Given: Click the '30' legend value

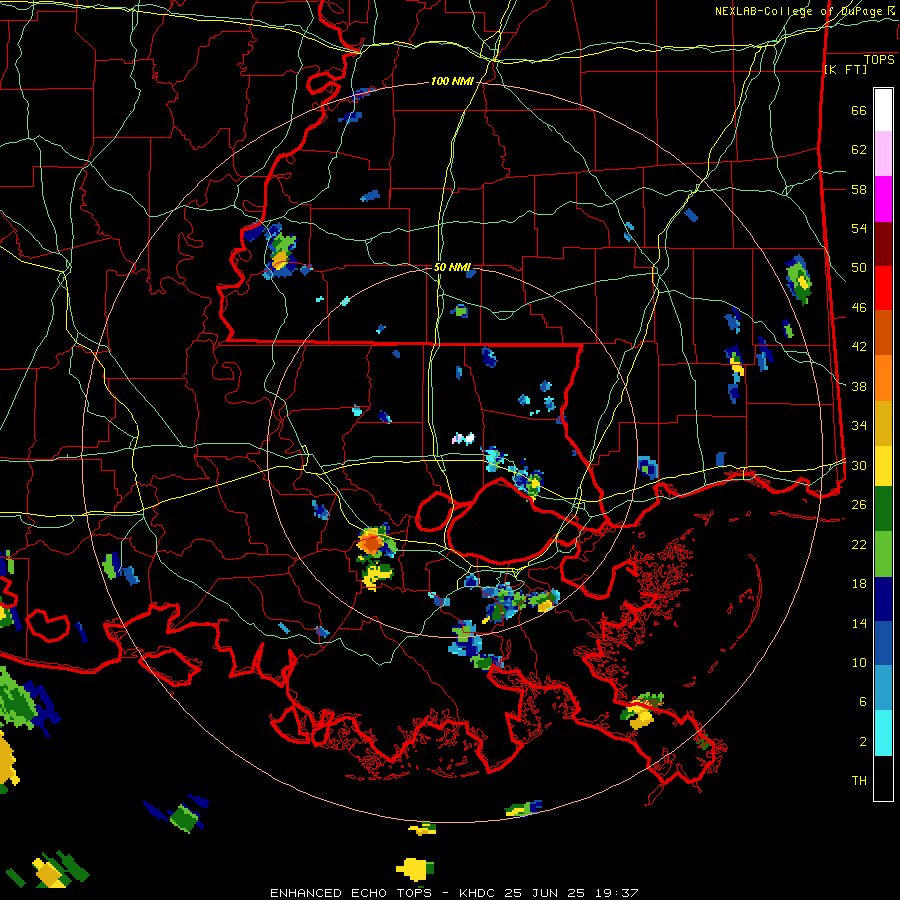Looking at the screenshot, I should coord(859,465).
